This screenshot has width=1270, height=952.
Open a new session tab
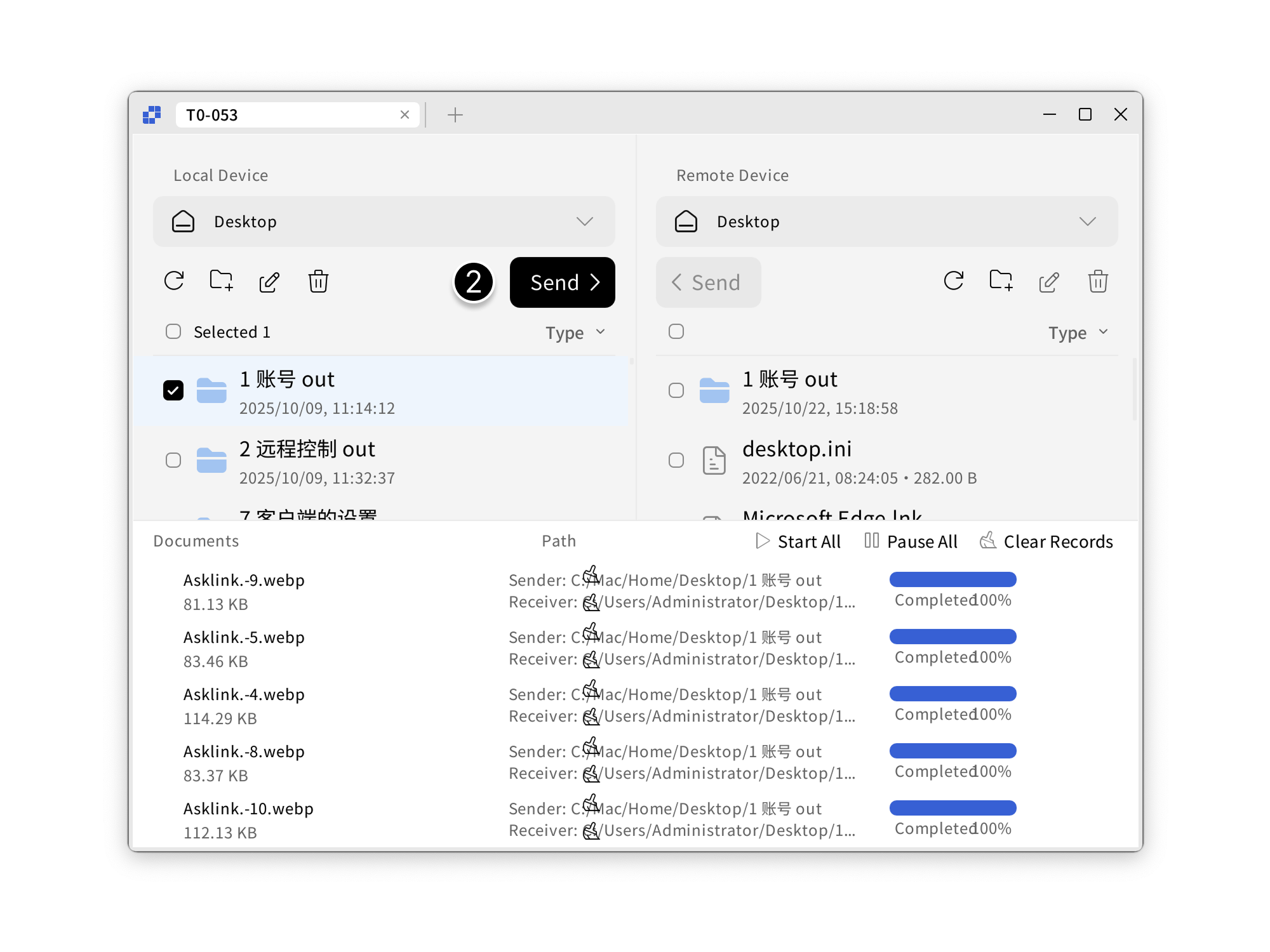pyautogui.click(x=455, y=115)
